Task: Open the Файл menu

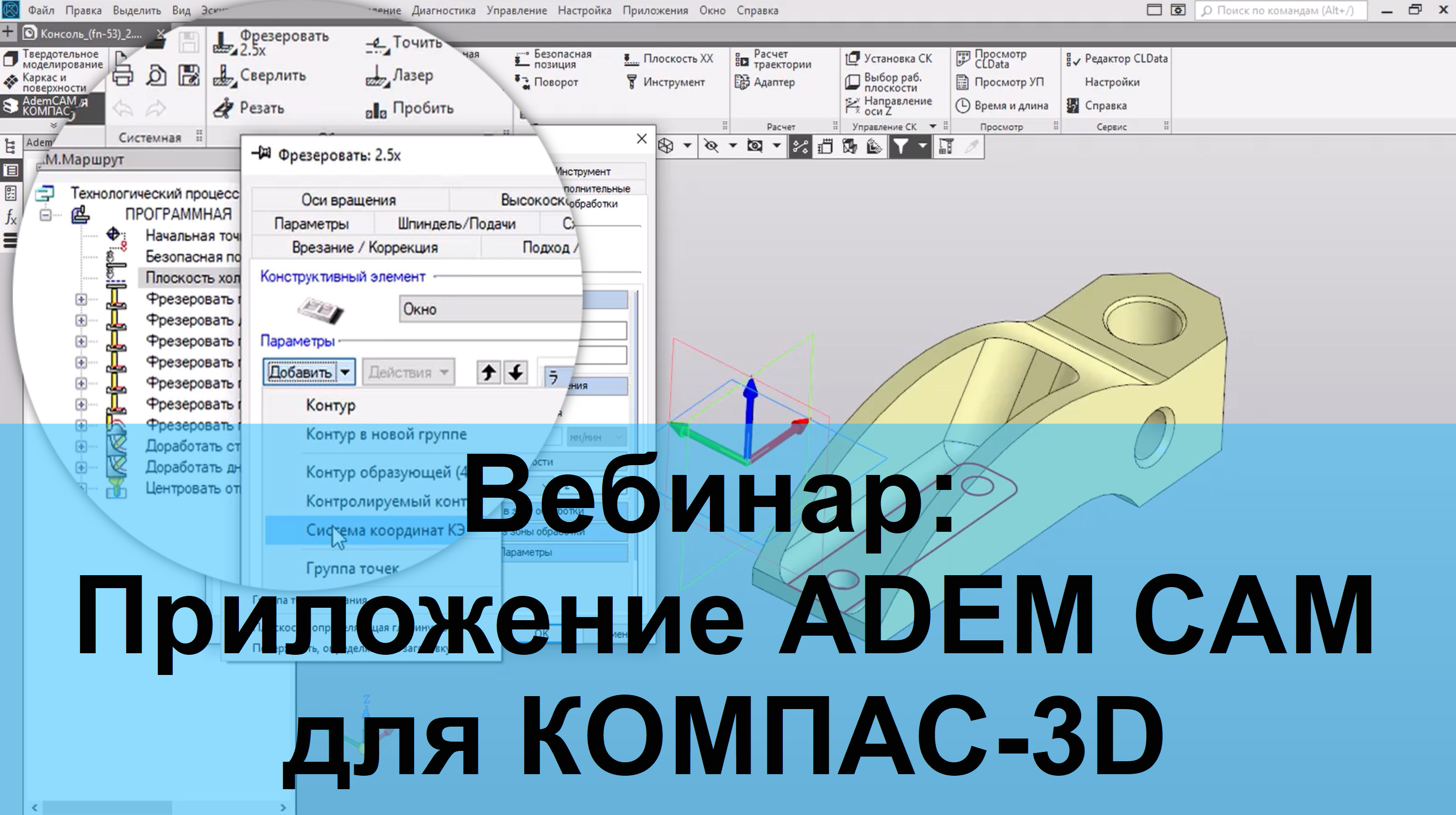Action: click(x=41, y=10)
